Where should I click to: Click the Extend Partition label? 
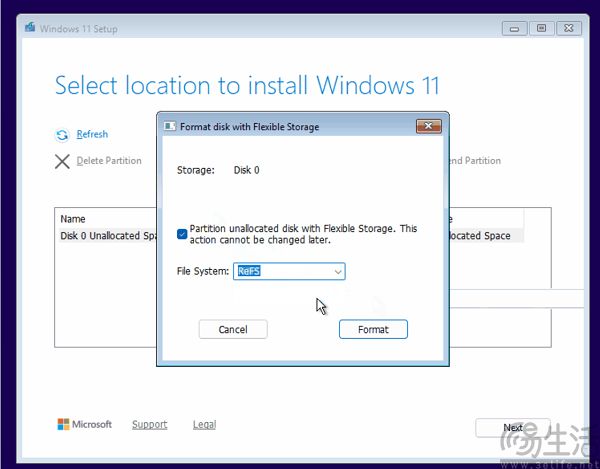pos(475,161)
